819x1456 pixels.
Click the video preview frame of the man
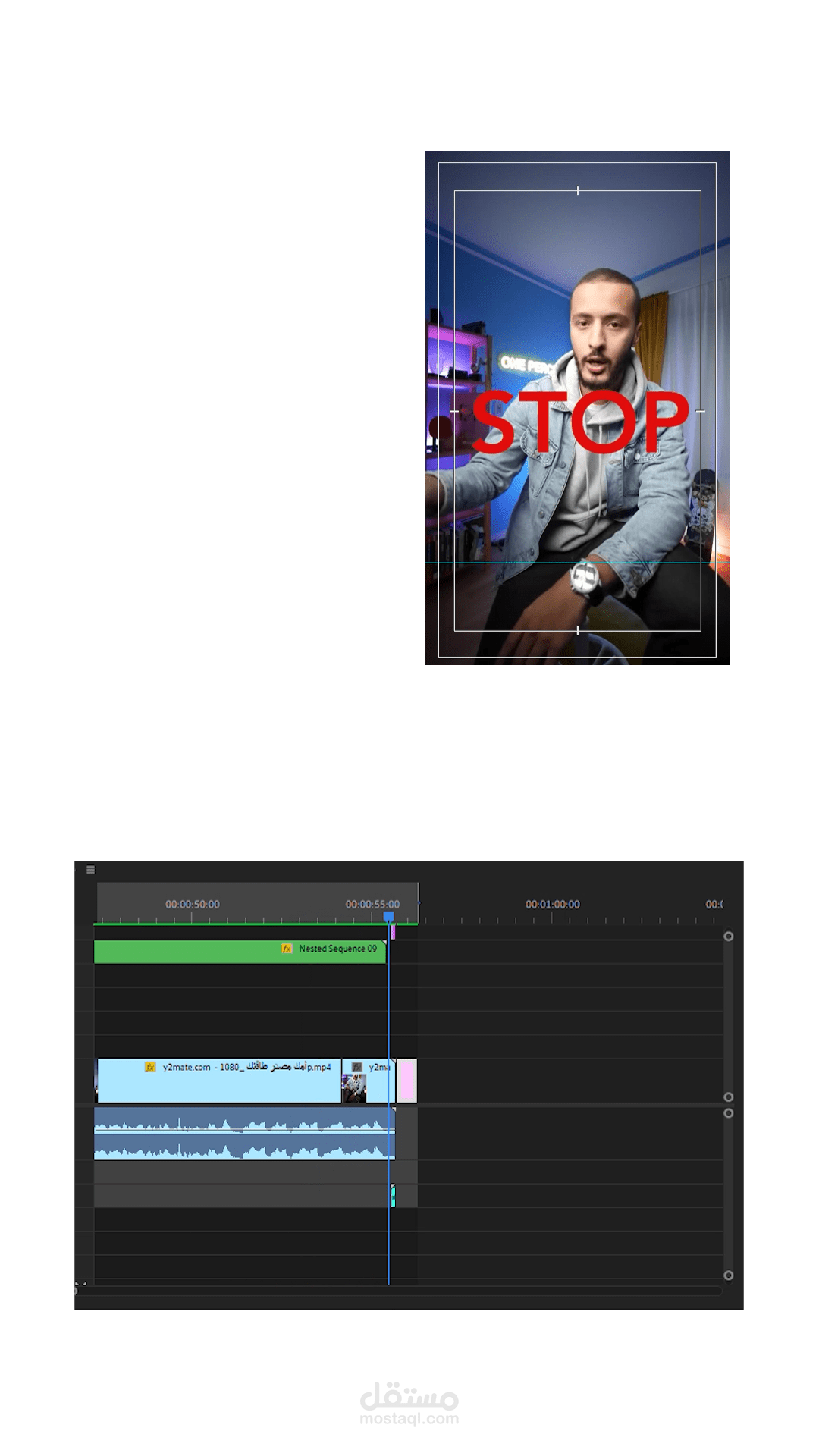click(577, 408)
